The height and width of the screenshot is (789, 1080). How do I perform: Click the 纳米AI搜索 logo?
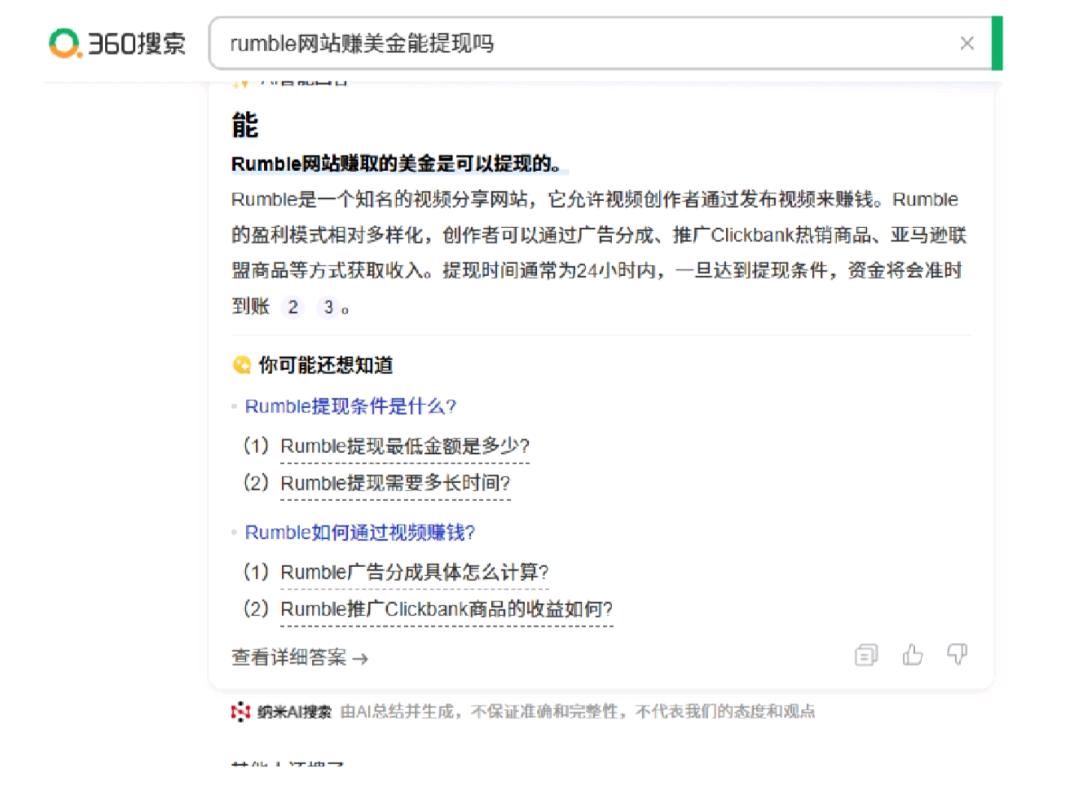281,712
